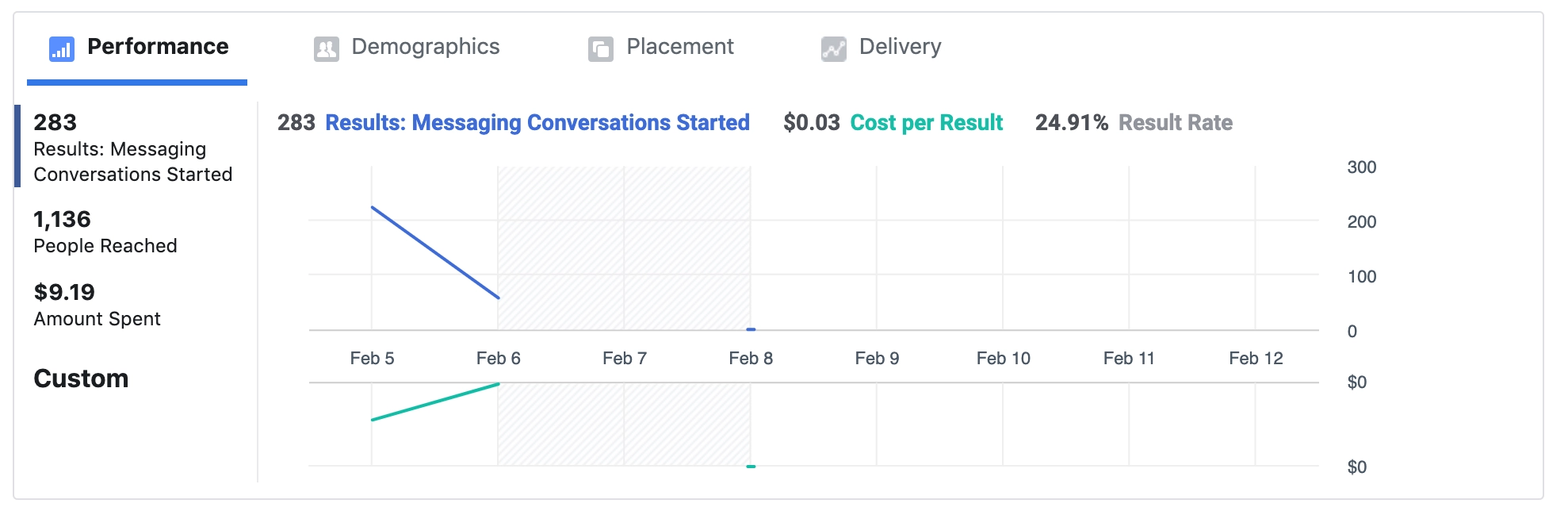Click the Feb 9 axis label
The height and width of the screenshot is (511, 1568).
pyautogui.click(x=877, y=359)
